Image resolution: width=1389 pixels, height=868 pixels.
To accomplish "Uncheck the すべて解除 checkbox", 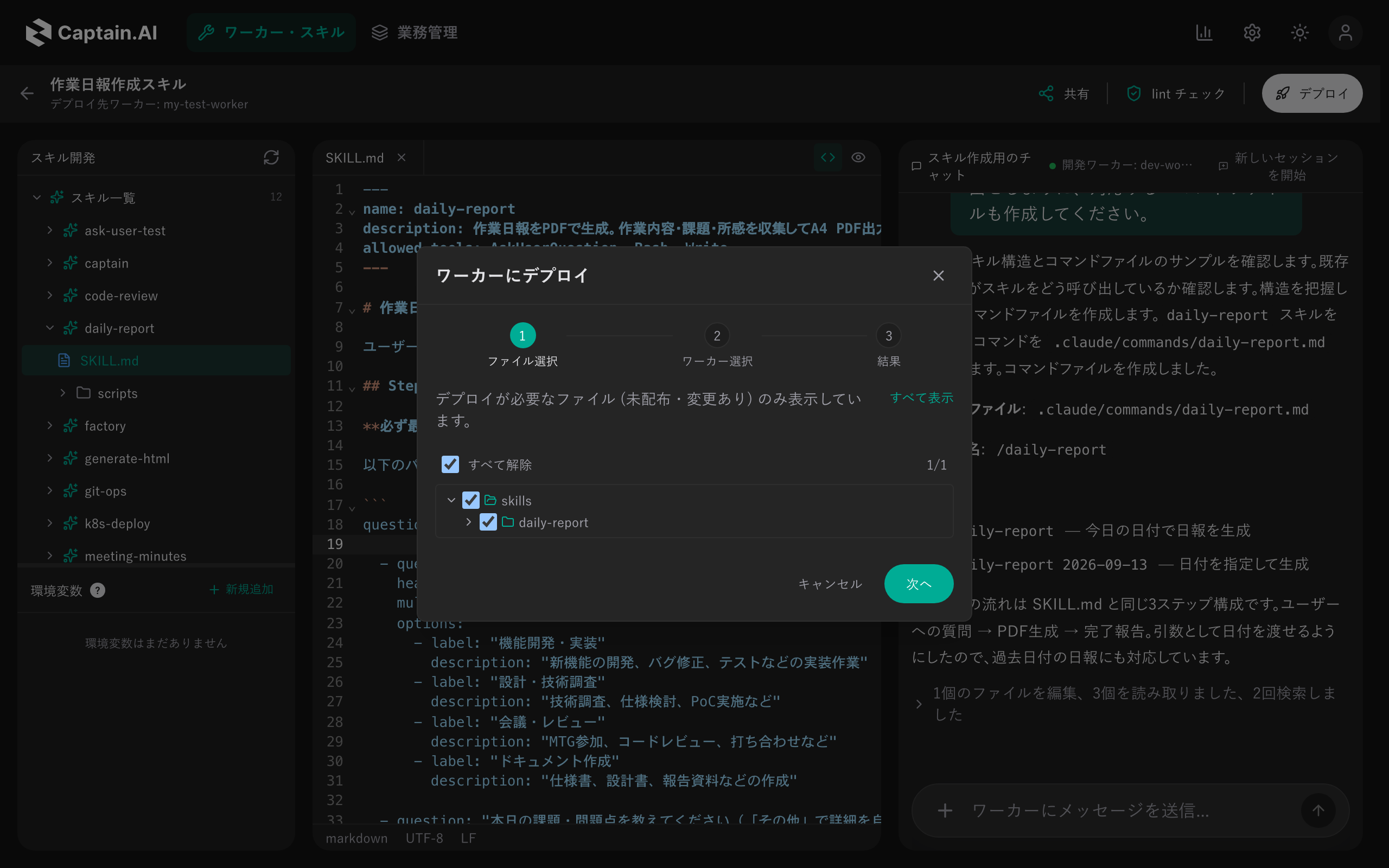I will (450, 464).
